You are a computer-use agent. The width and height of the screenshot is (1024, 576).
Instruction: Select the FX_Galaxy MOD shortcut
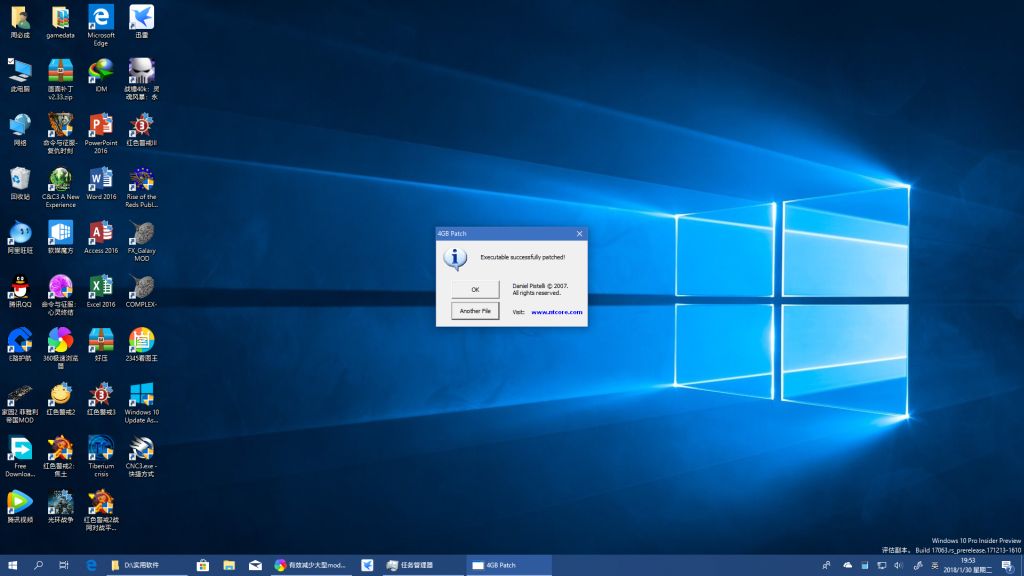pos(141,241)
